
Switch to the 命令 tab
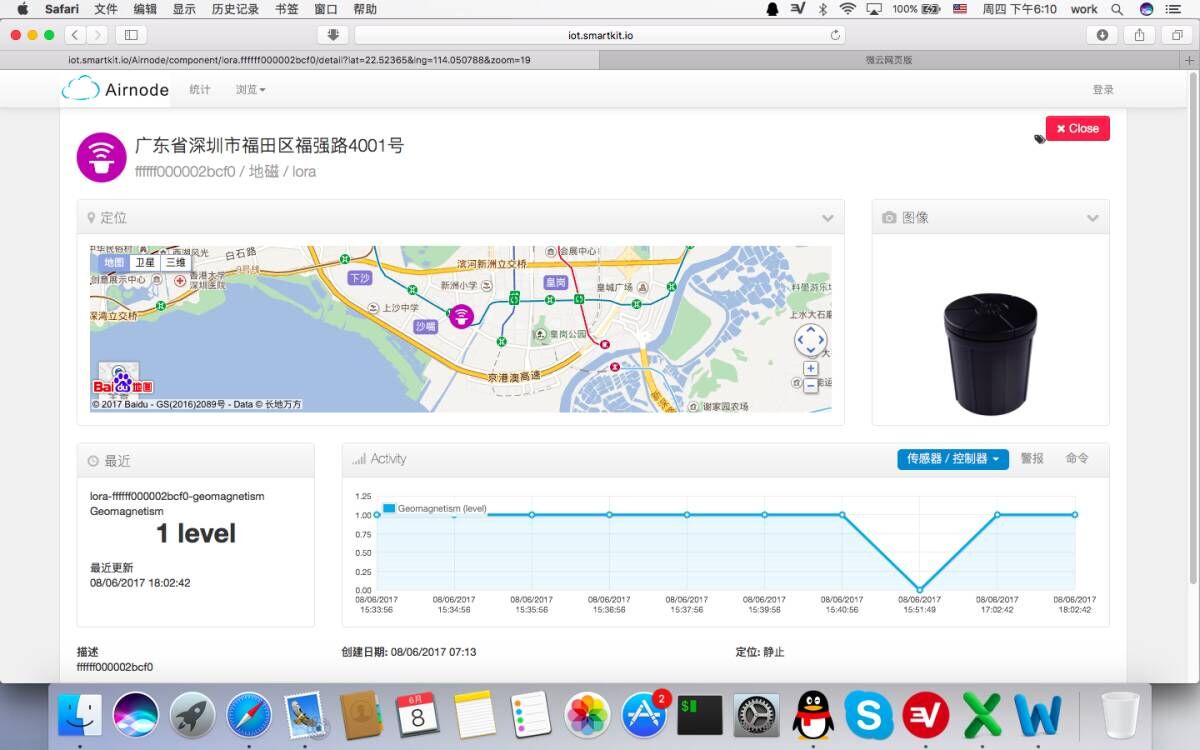click(x=1077, y=459)
